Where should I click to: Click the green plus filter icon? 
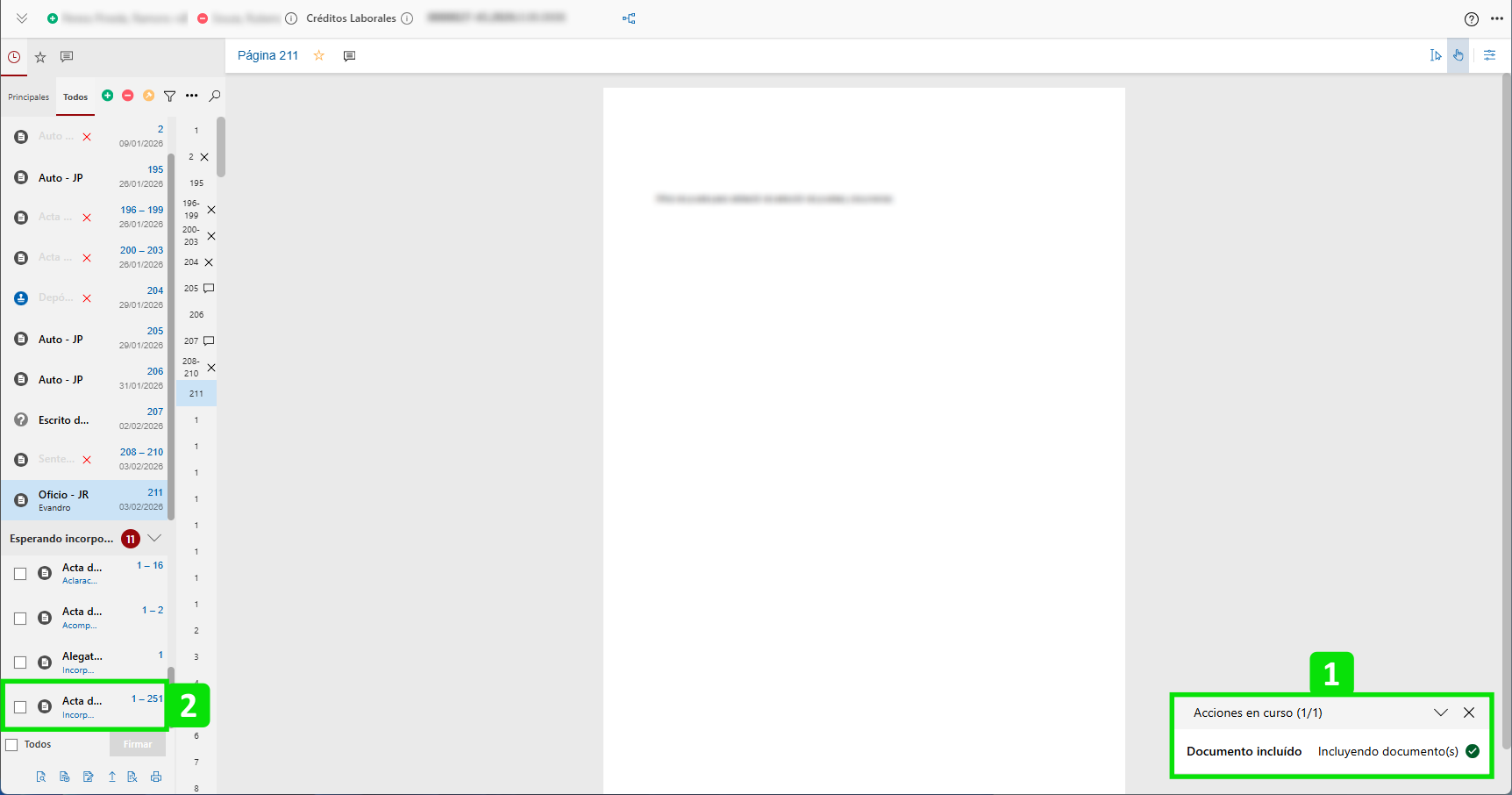[x=107, y=96]
